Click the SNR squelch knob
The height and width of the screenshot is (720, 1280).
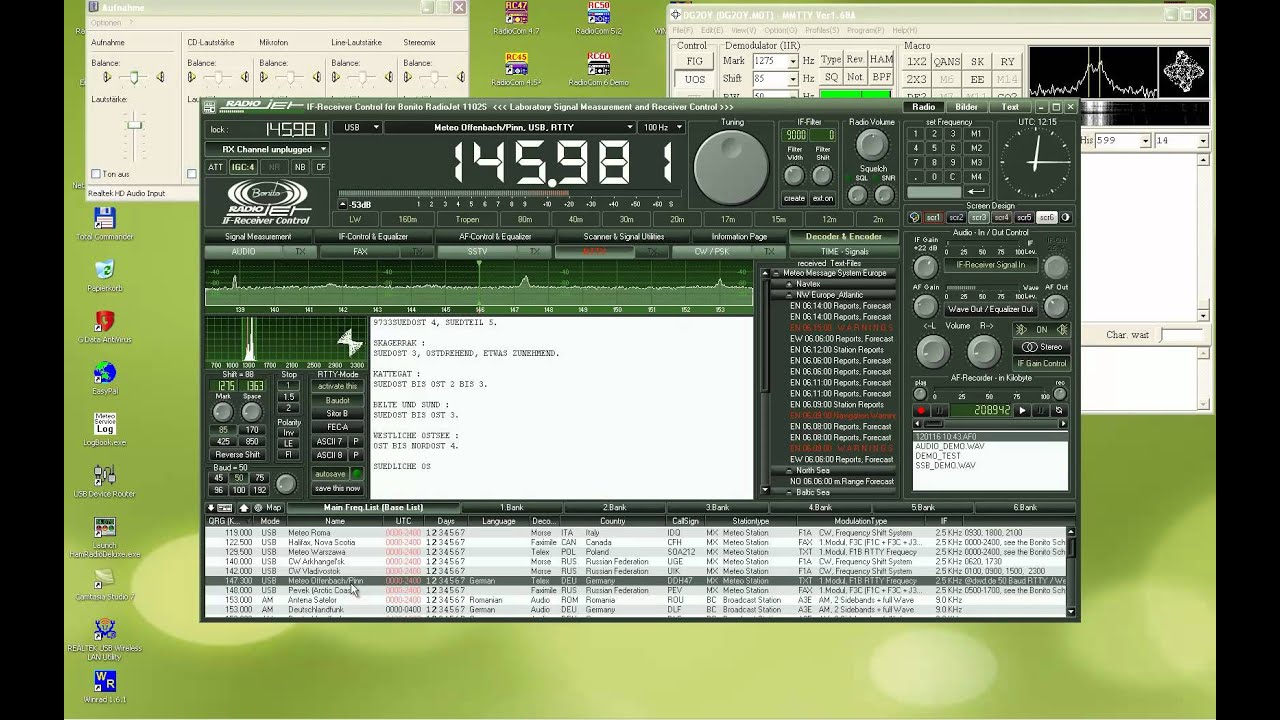[x=884, y=196]
